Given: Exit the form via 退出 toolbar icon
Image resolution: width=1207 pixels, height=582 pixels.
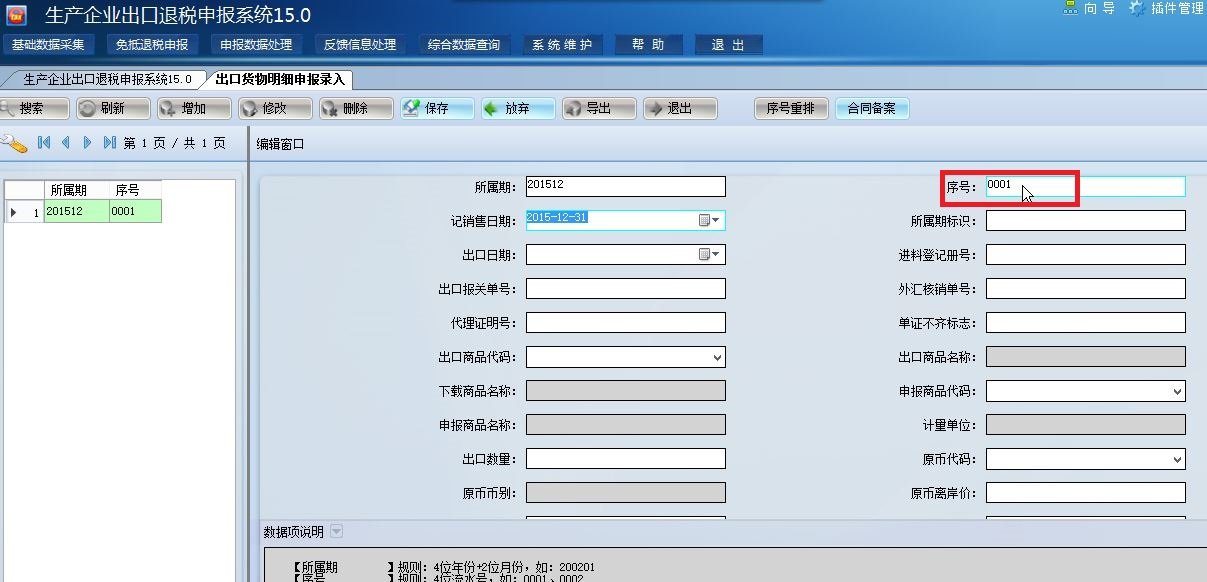Looking at the screenshot, I should click(x=678, y=108).
